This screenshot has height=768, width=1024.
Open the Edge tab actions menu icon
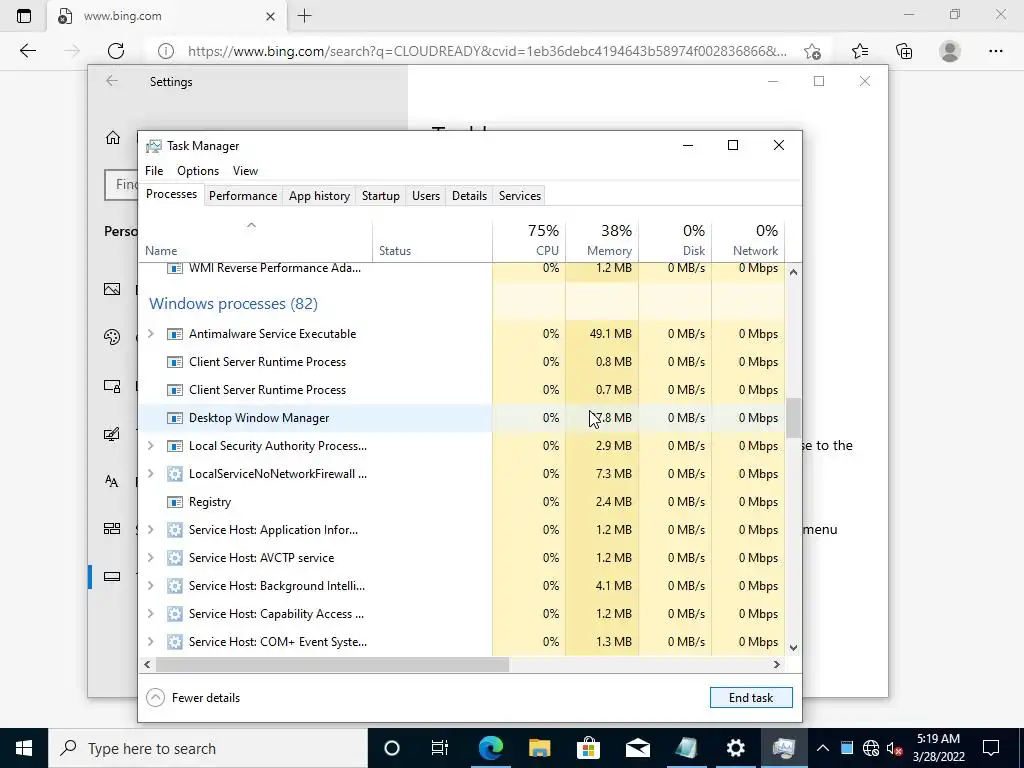pyautogui.click(x=24, y=16)
